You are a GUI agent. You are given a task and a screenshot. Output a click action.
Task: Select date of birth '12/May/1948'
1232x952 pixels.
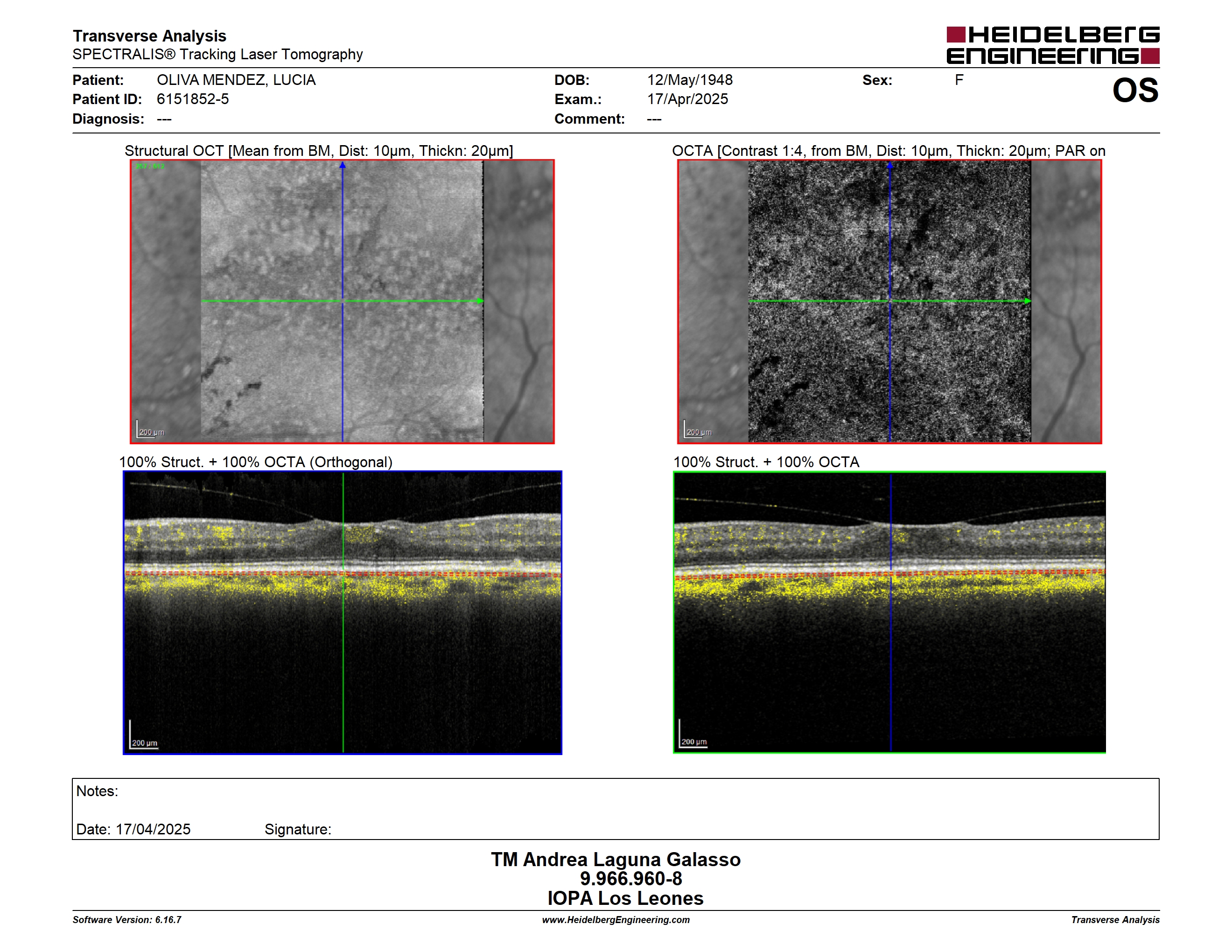690,80
